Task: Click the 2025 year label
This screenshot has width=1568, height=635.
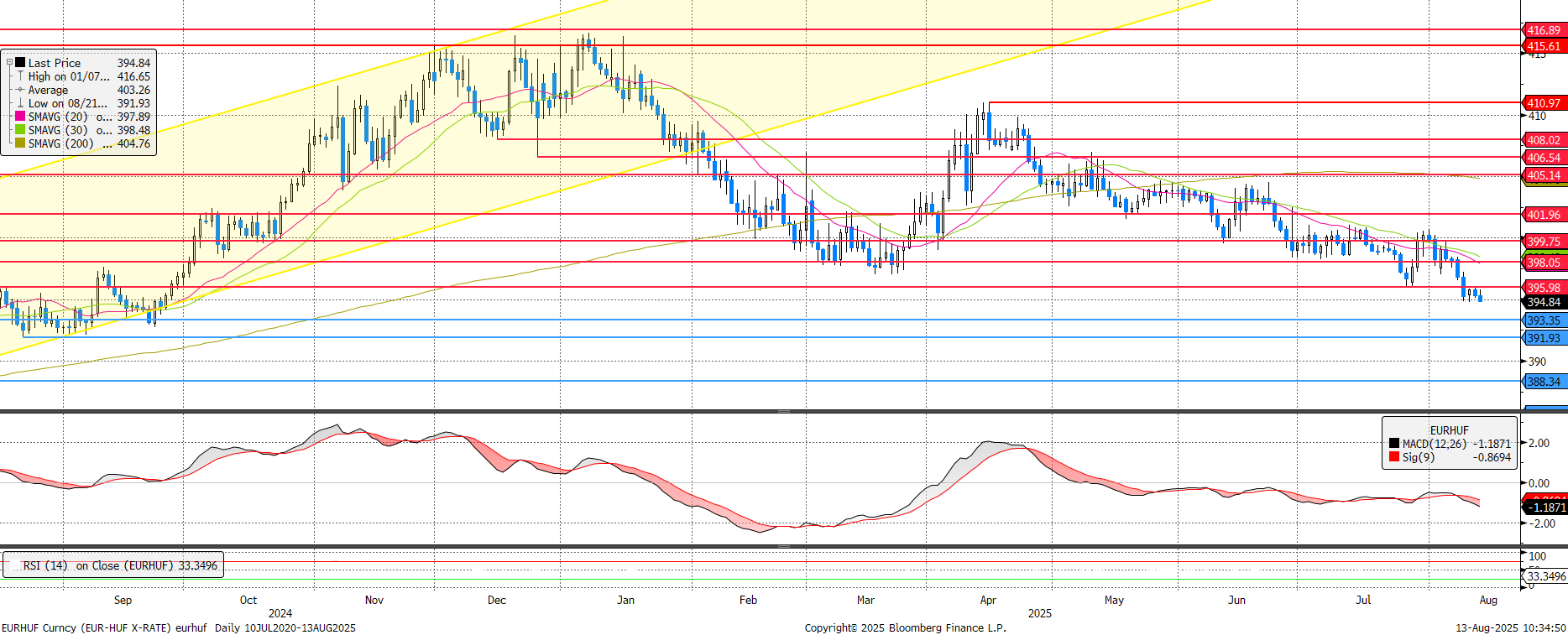Action: (x=1040, y=613)
